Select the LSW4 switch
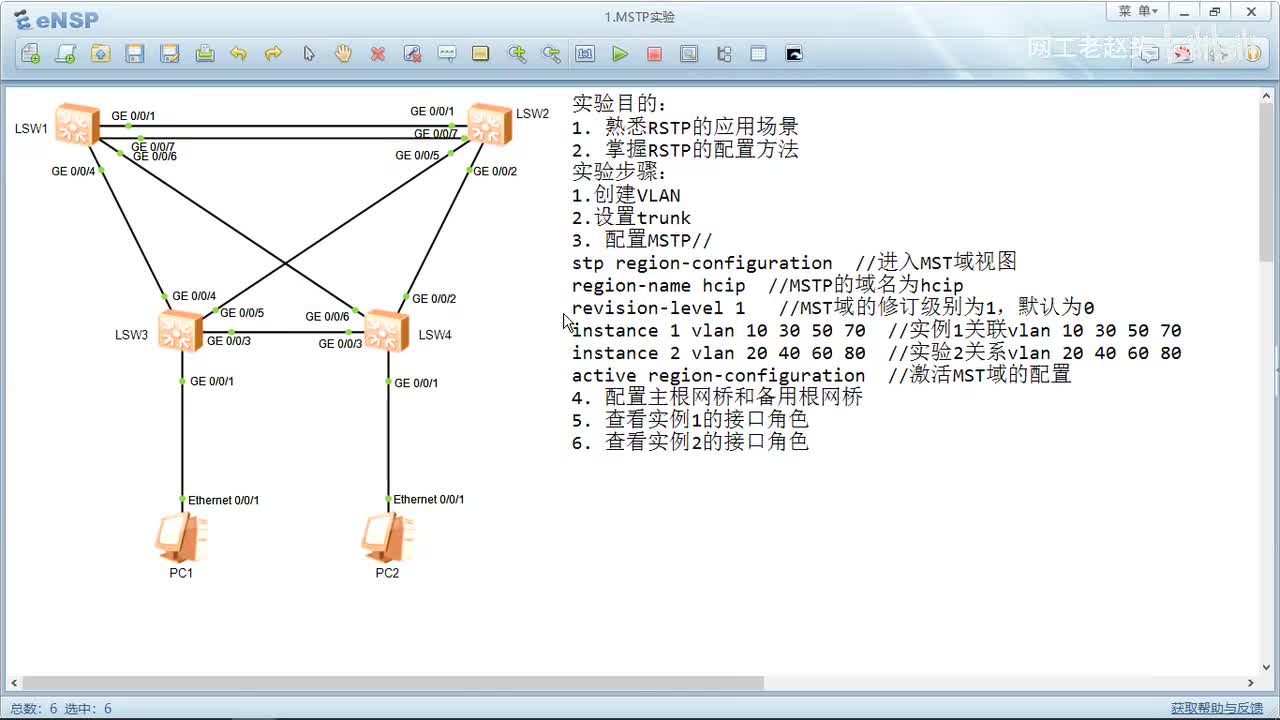The image size is (1280, 720). click(x=386, y=330)
